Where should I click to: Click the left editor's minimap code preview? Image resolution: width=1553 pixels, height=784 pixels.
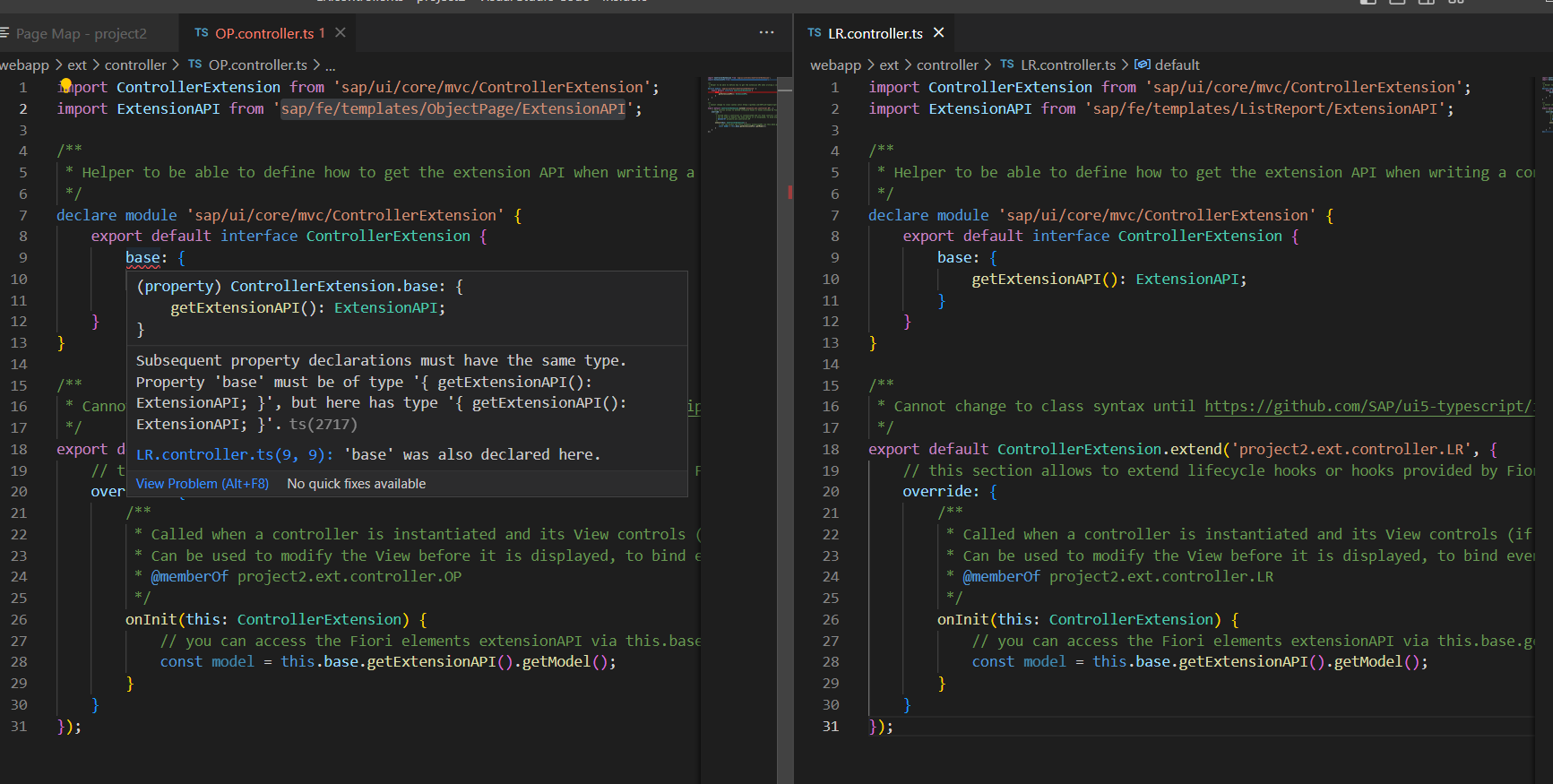coord(740,103)
